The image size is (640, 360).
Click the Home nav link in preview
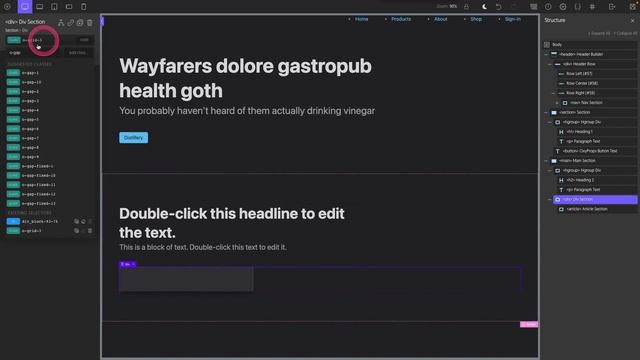point(362,19)
